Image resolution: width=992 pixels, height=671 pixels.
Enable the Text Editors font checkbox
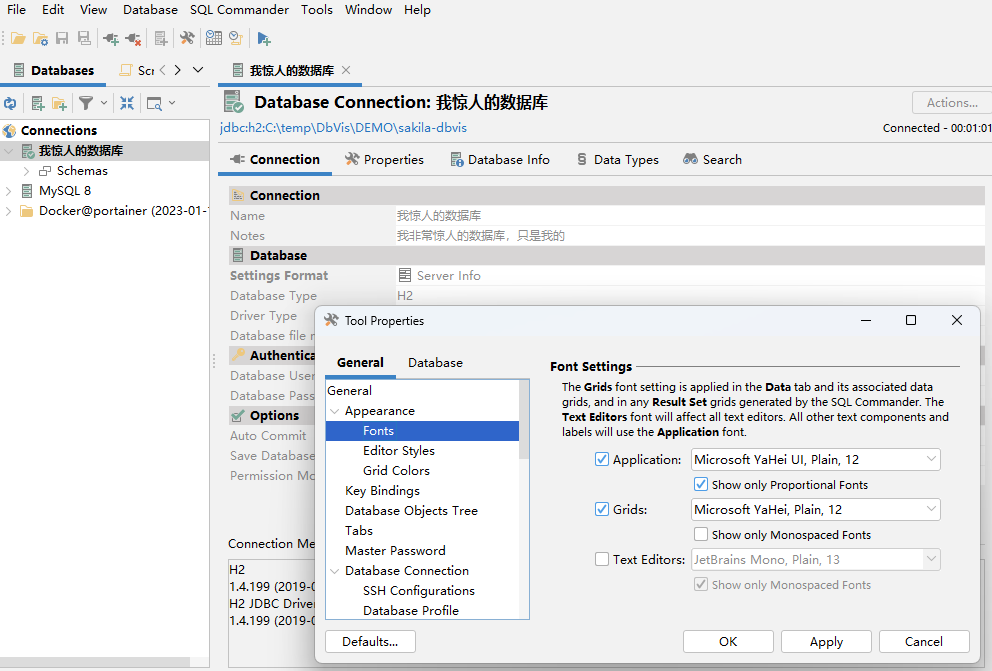click(600, 559)
